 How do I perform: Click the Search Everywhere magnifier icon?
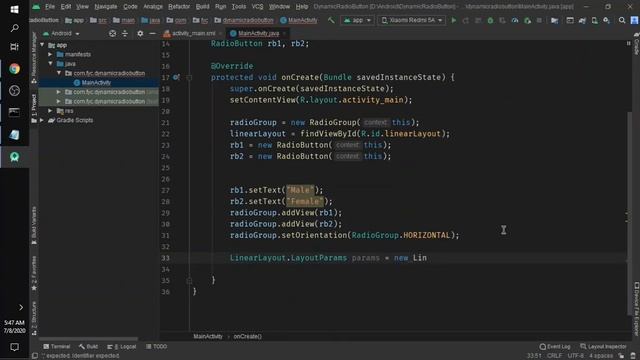pos(622,20)
